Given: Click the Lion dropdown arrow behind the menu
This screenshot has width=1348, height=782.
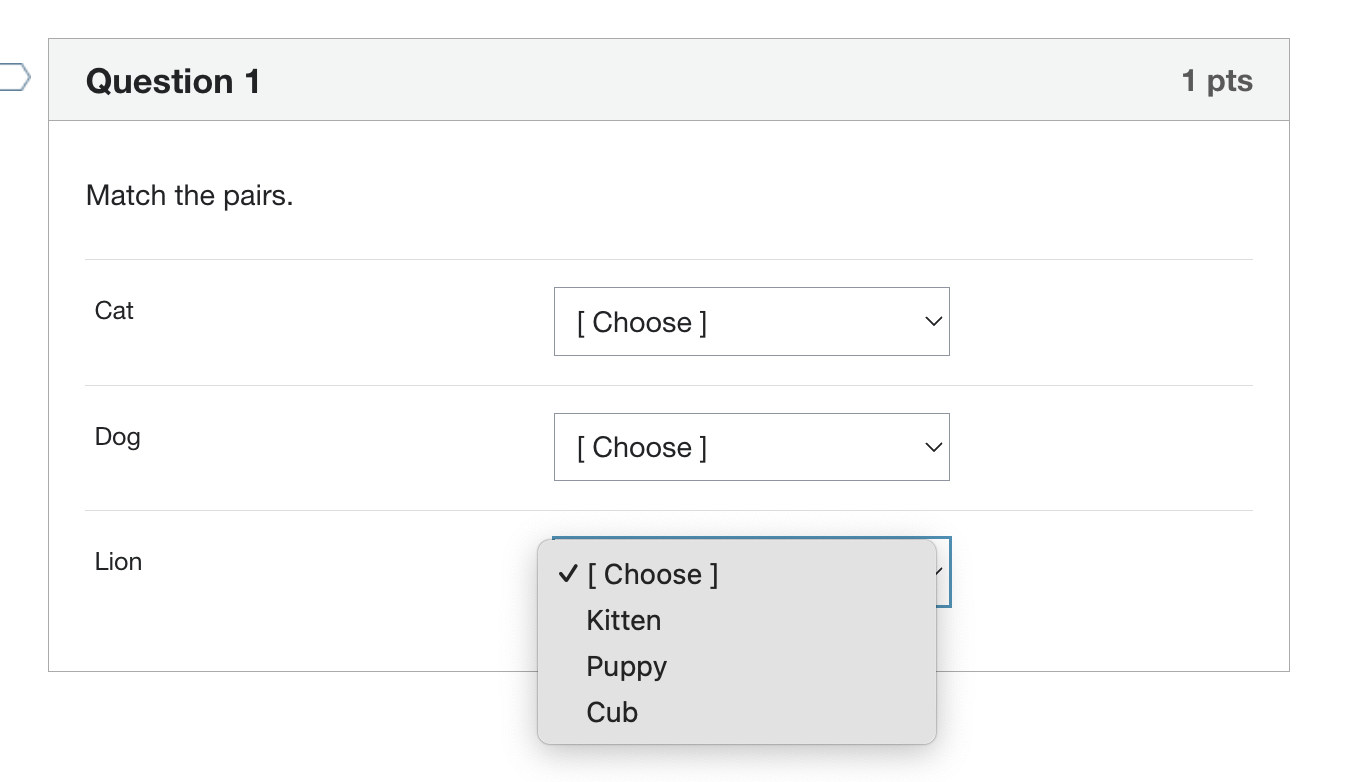Looking at the screenshot, I should coord(941,572).
